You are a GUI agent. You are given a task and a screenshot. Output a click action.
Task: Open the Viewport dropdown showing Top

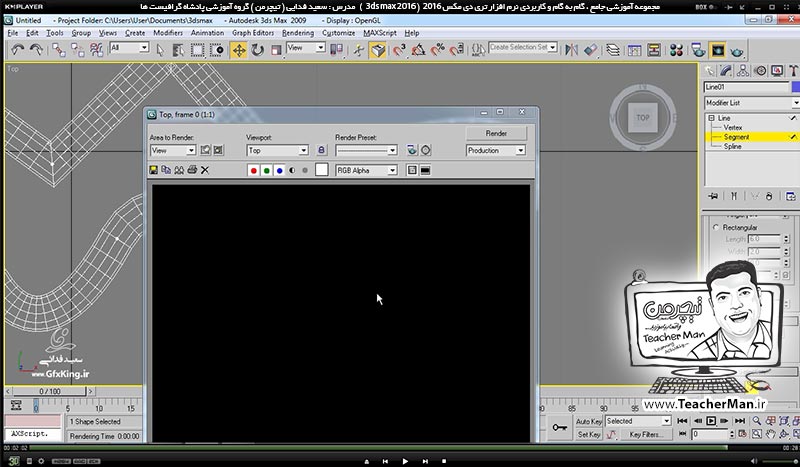click(x=278, y=151)
